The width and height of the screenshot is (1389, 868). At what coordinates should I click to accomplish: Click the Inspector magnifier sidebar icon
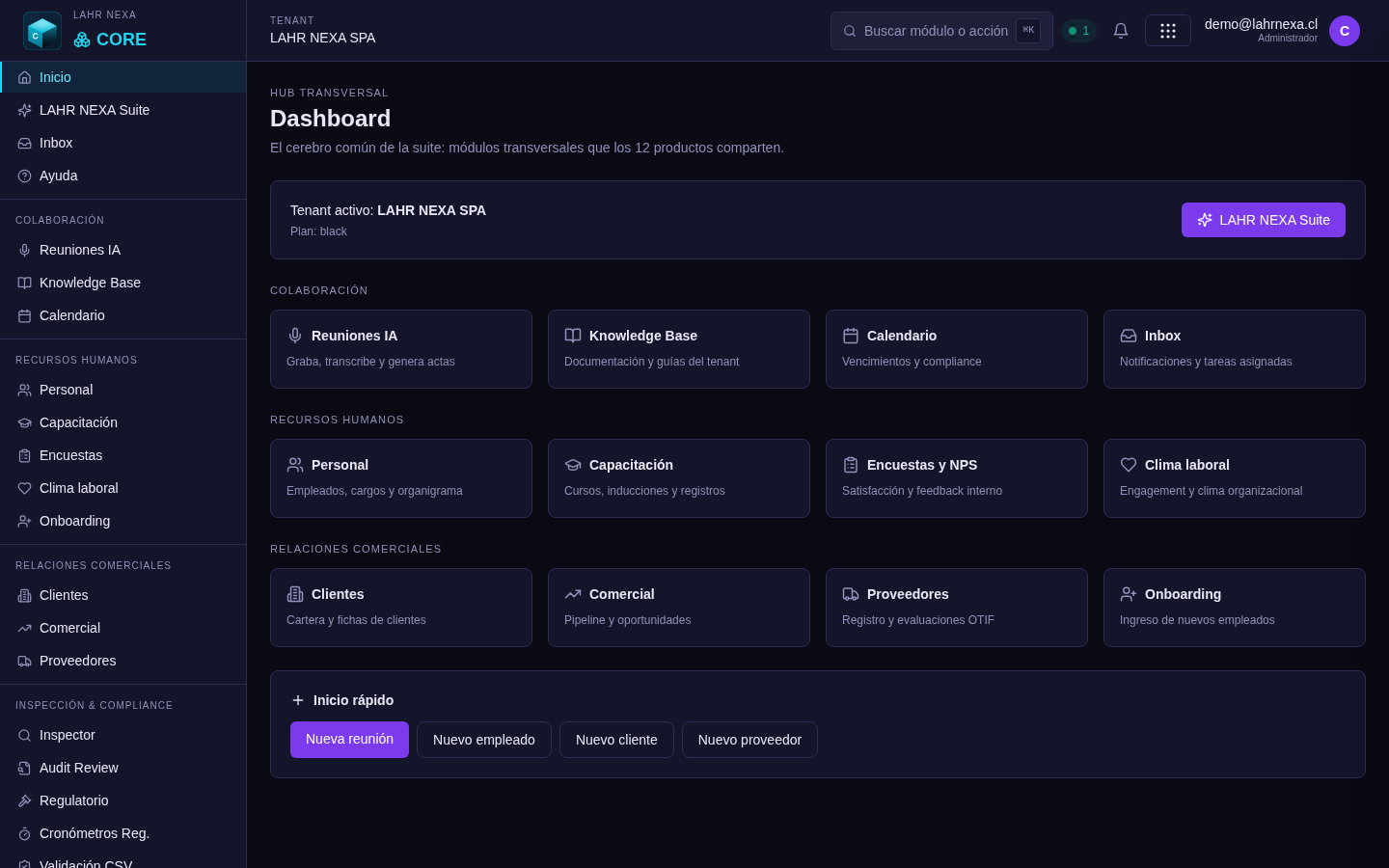point(25,735)
